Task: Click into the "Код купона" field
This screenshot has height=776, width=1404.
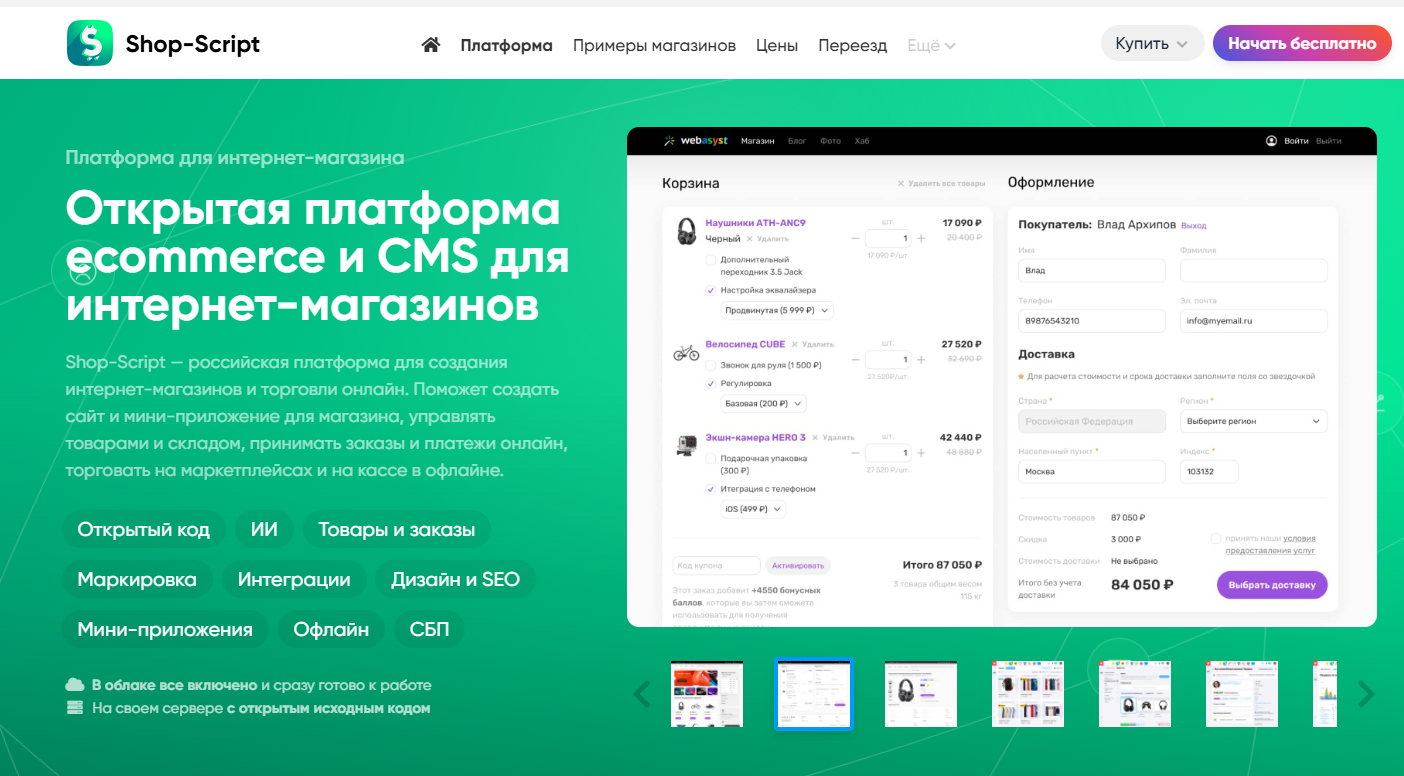Action: click(716, 565)
